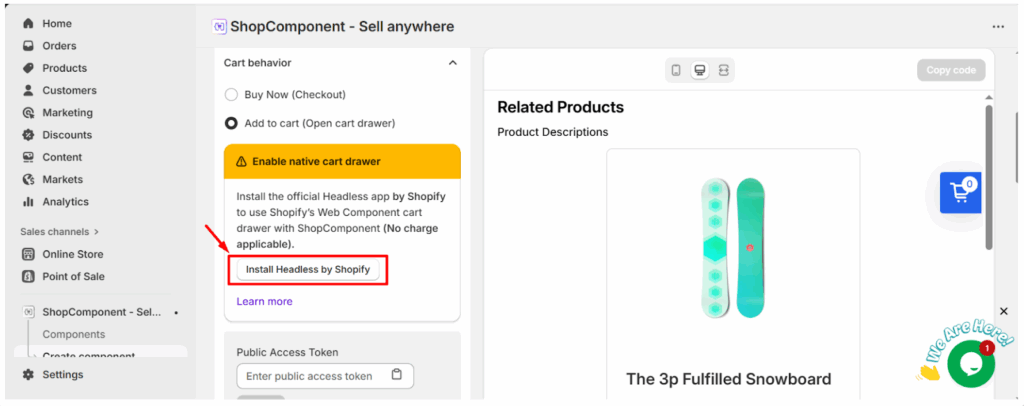Click the preview panel vertical scrollbar
Image resolution: width=1024 pixels, height=406 pixels.
[988, 180]
